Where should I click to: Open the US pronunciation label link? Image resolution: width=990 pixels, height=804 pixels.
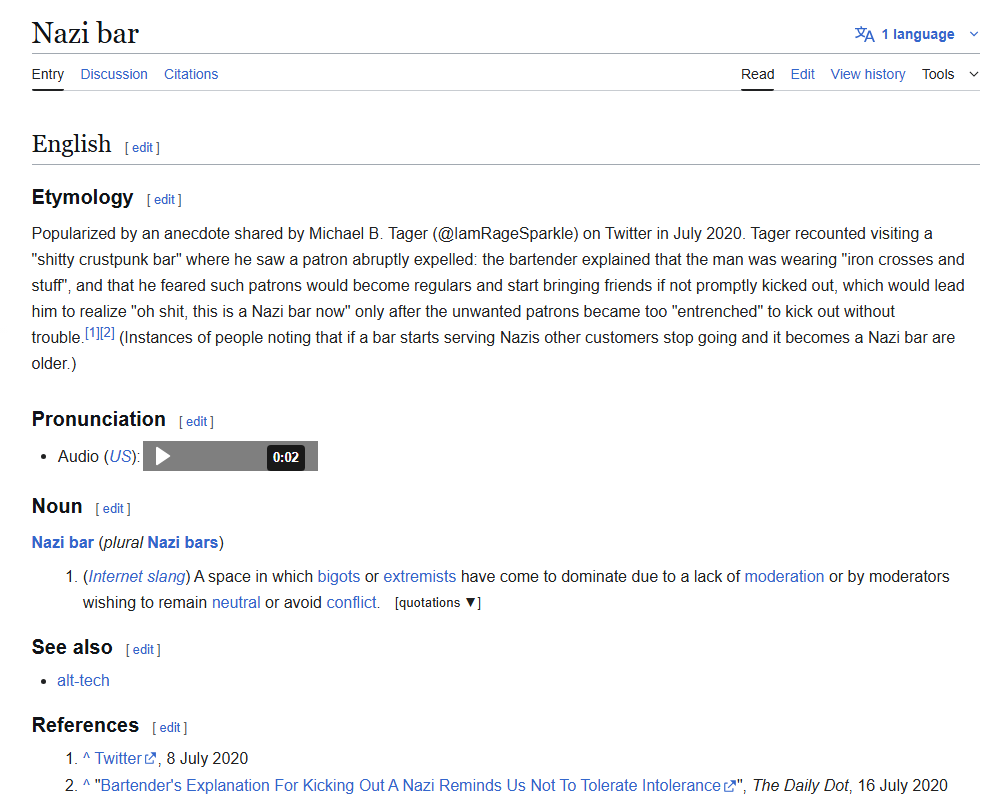(x=120, y=457)
